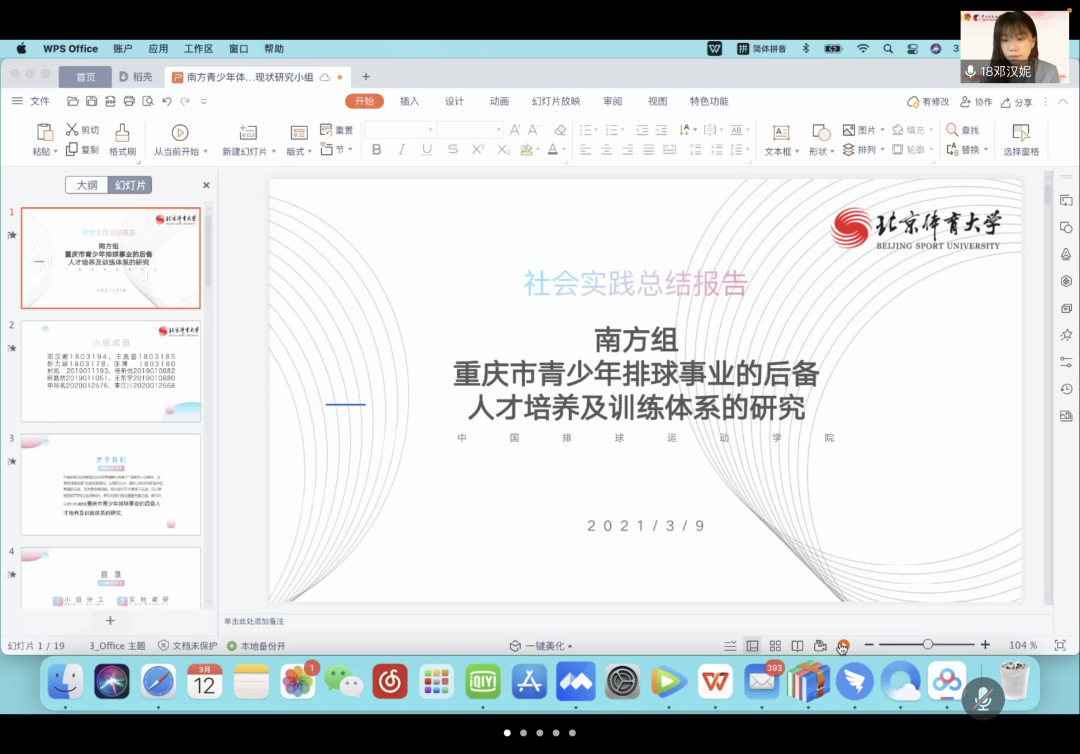
Task: Toggle Italic text formatting
Action: pyautogui.click(x=402, y=150)
